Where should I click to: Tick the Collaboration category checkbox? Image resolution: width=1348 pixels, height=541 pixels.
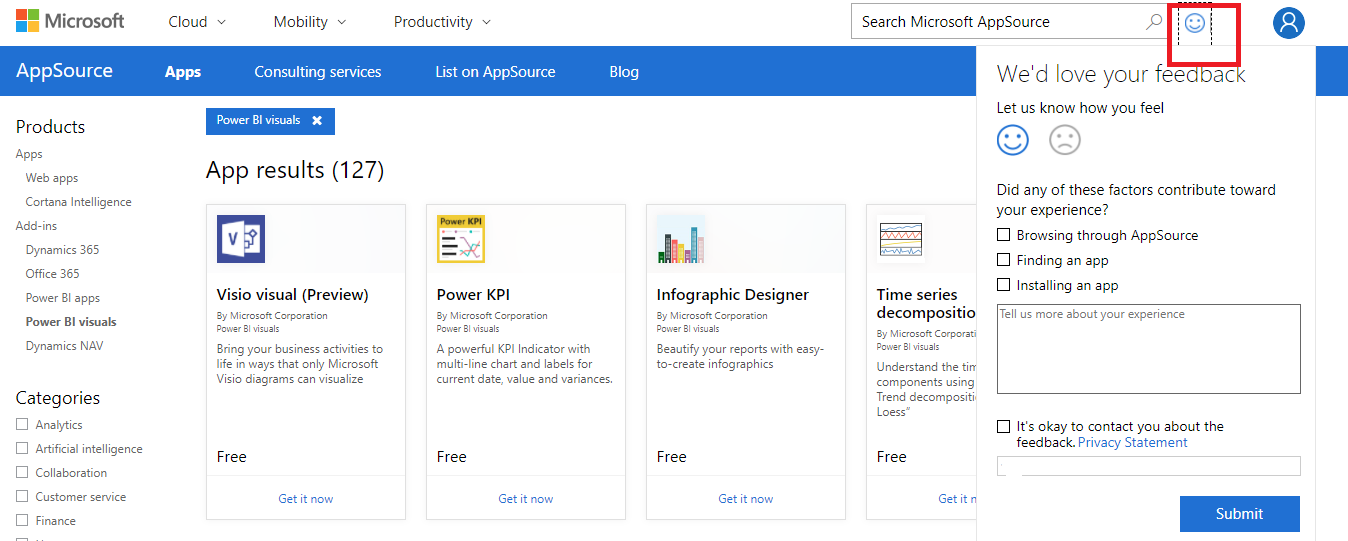(22, 472)
